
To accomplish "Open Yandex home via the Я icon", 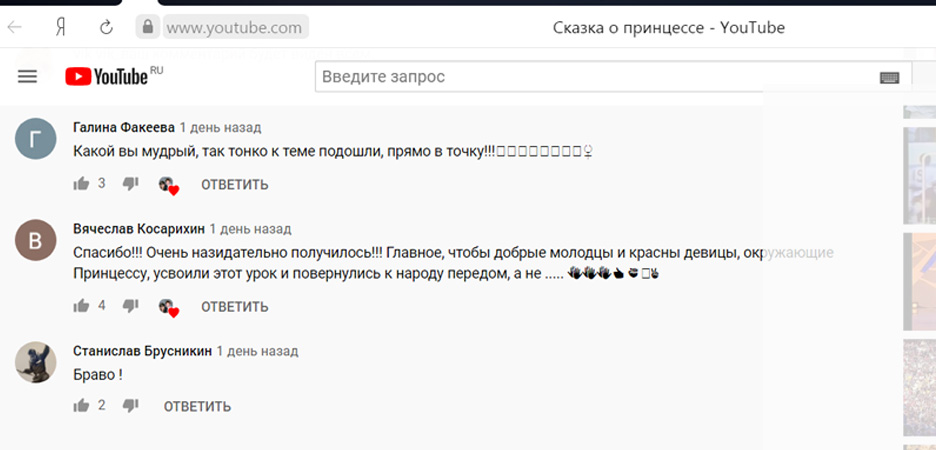I will [x=60, y=27].
